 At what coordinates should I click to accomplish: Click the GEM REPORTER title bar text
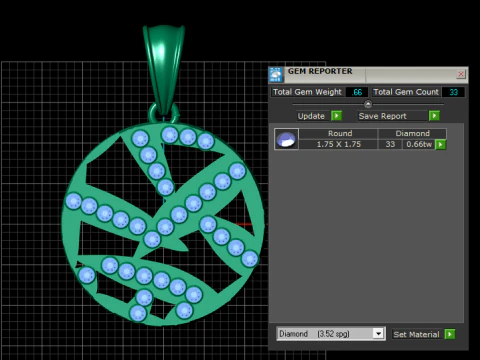(320, 71)
